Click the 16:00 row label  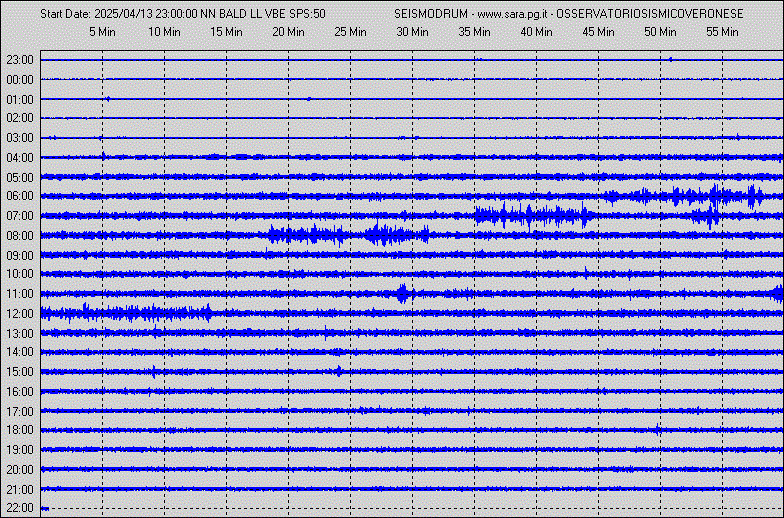tap(20, 392)
